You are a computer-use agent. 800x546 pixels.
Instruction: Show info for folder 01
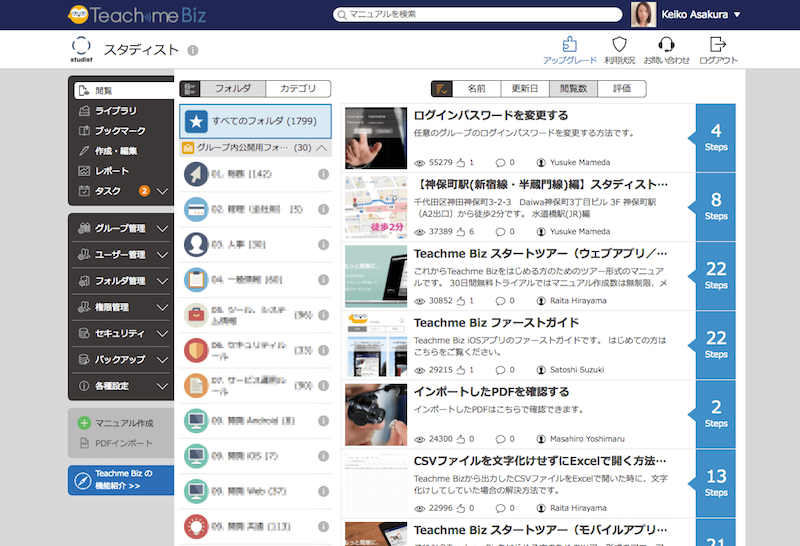pyautogui.click(x=323, y=174)
